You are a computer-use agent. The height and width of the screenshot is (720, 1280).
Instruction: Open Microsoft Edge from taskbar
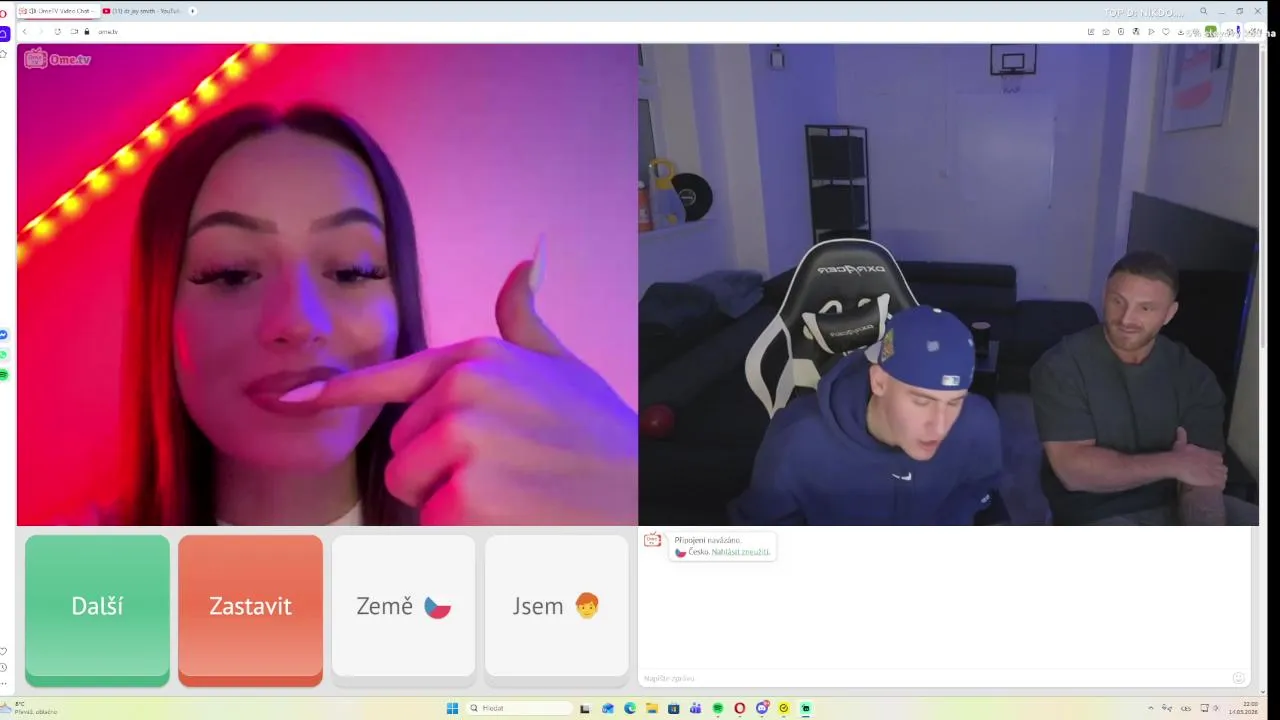(630, 708)
